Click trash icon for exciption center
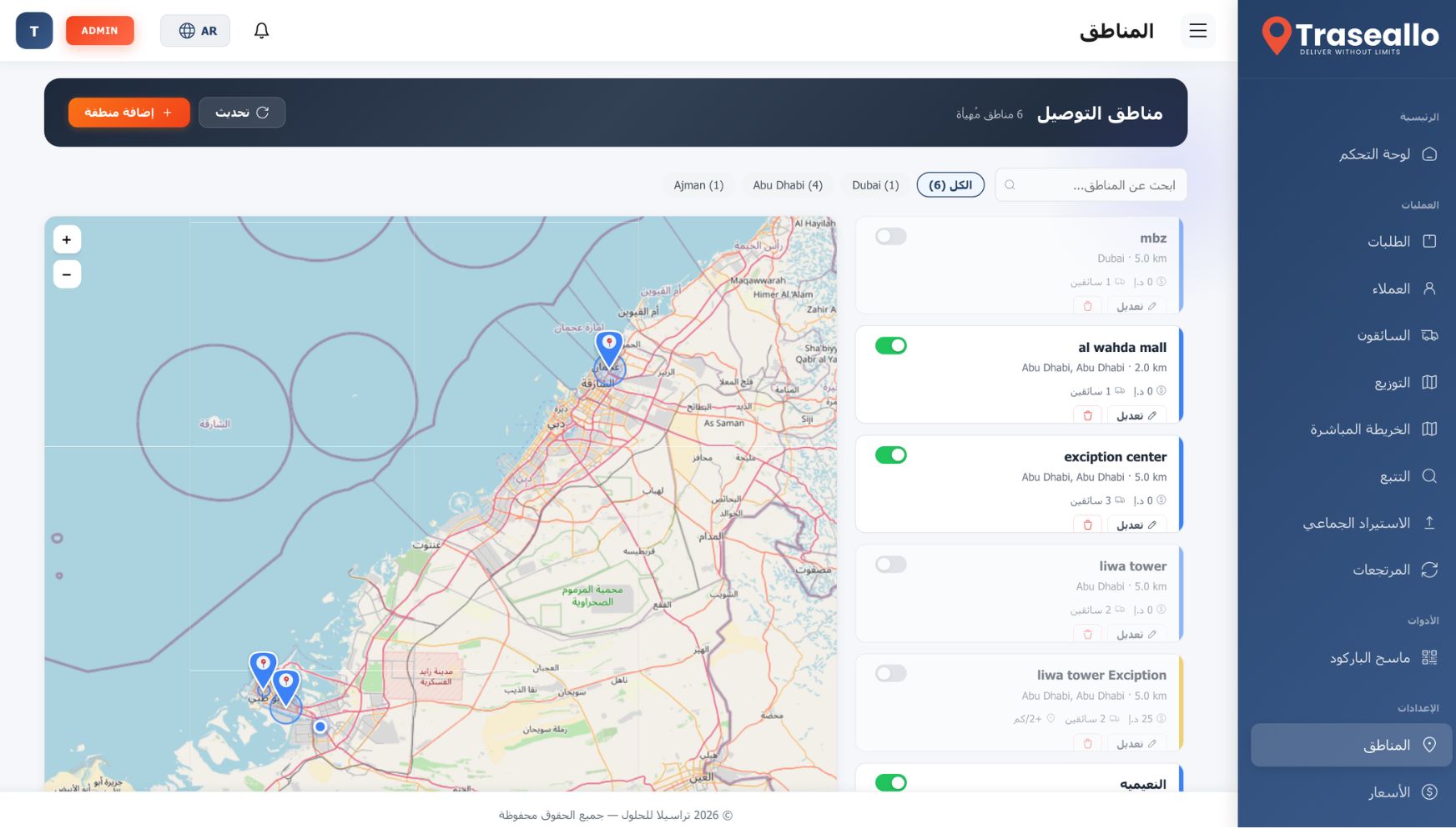This screenshot has width=1456, height=834. (x=1087, y=525)
